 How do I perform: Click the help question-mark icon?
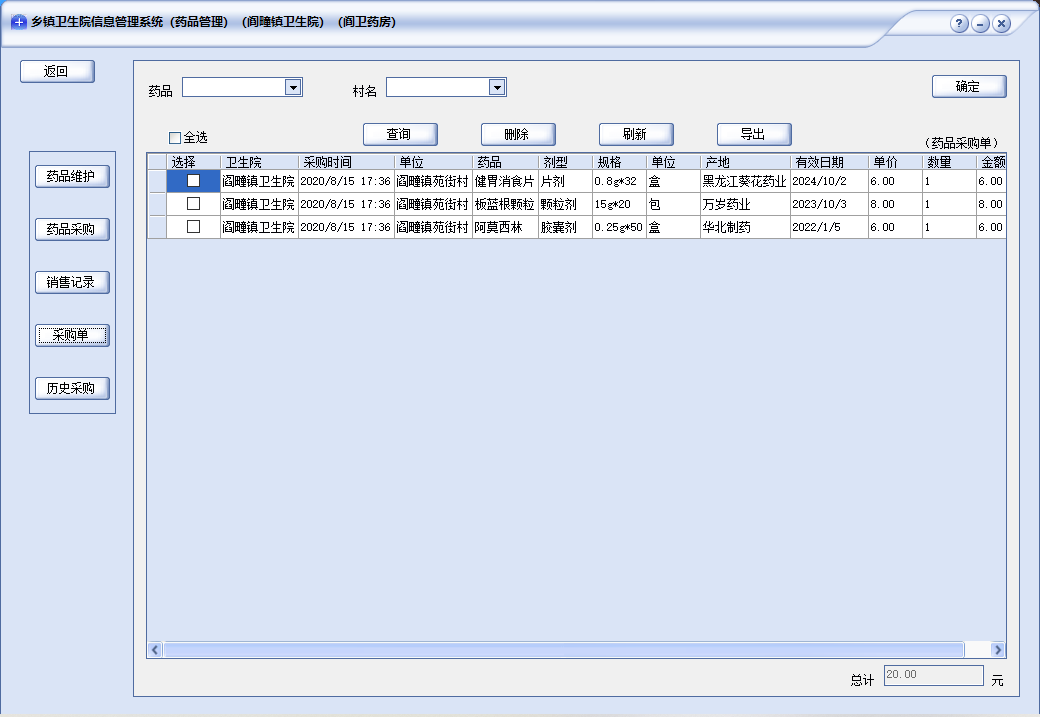point(959,23)
